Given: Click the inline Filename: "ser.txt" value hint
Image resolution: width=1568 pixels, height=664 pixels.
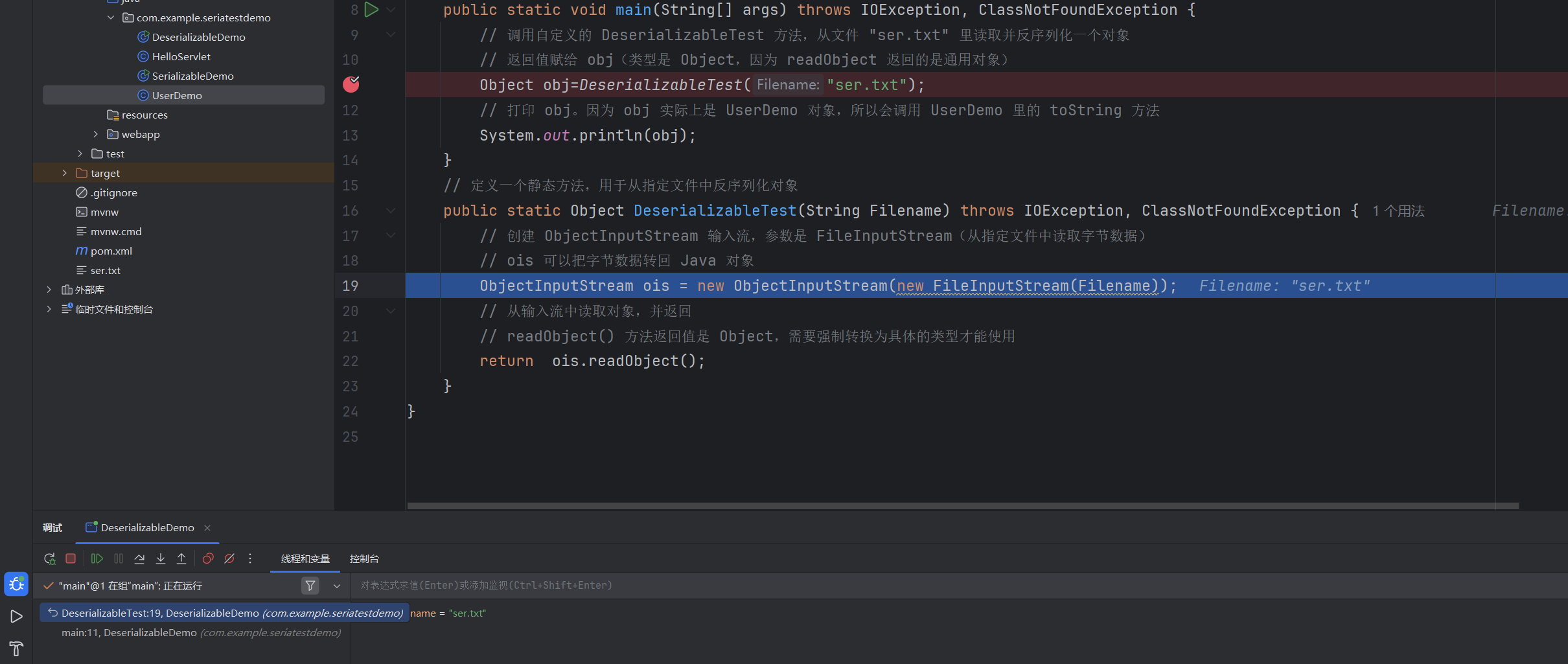Looking at the screenshot, I should point(1284,286).
